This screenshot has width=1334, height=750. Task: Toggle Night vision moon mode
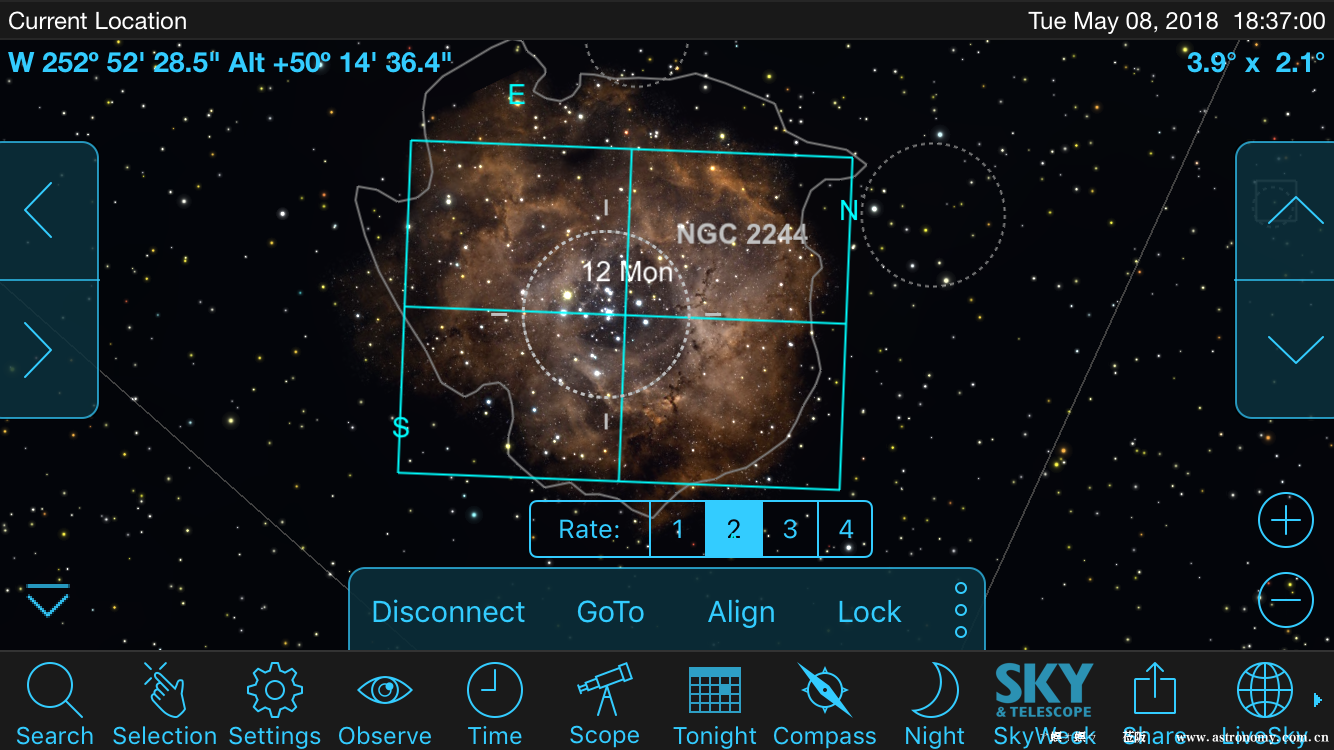point(935,704)
